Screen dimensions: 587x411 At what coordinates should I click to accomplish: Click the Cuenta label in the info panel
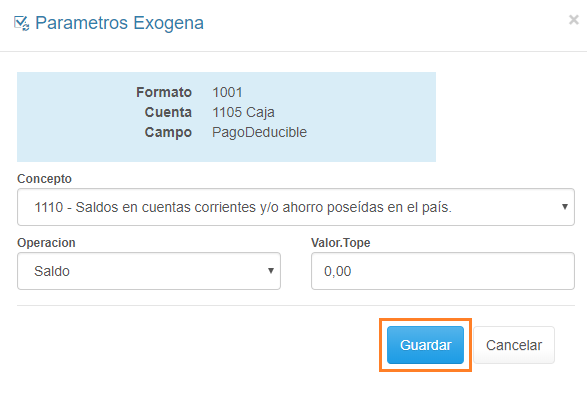[168, 112]
